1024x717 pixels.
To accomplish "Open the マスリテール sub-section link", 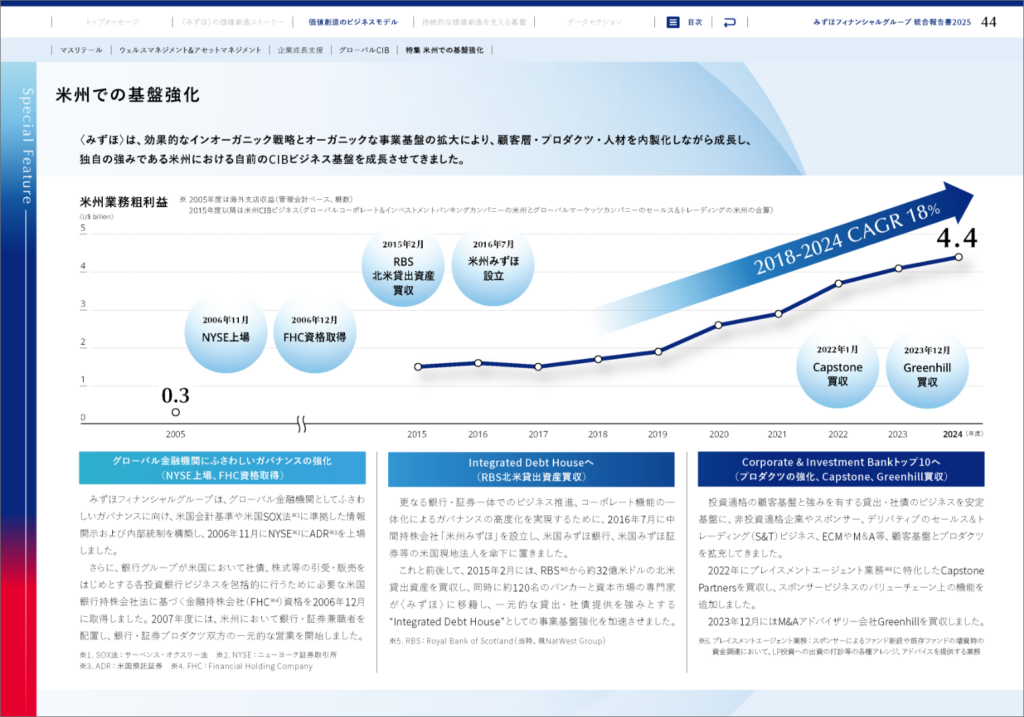I will tap(80, 49).
